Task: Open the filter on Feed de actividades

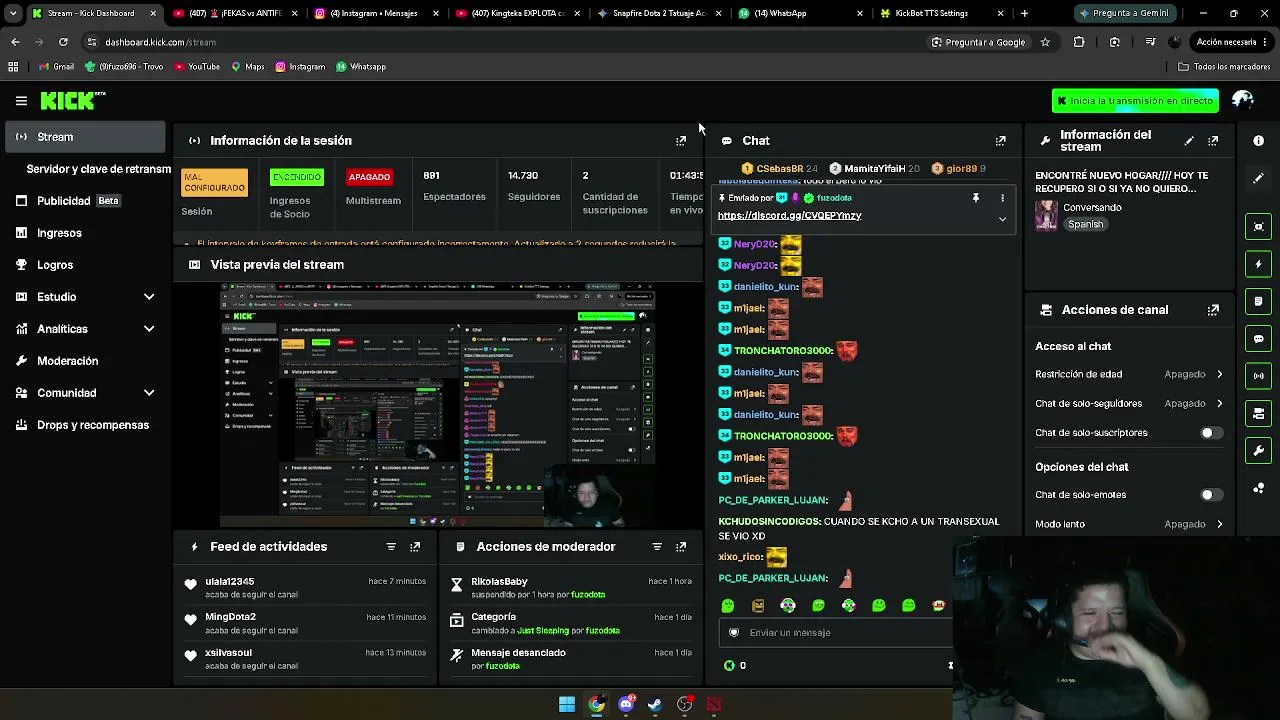Action: [391, 547]
